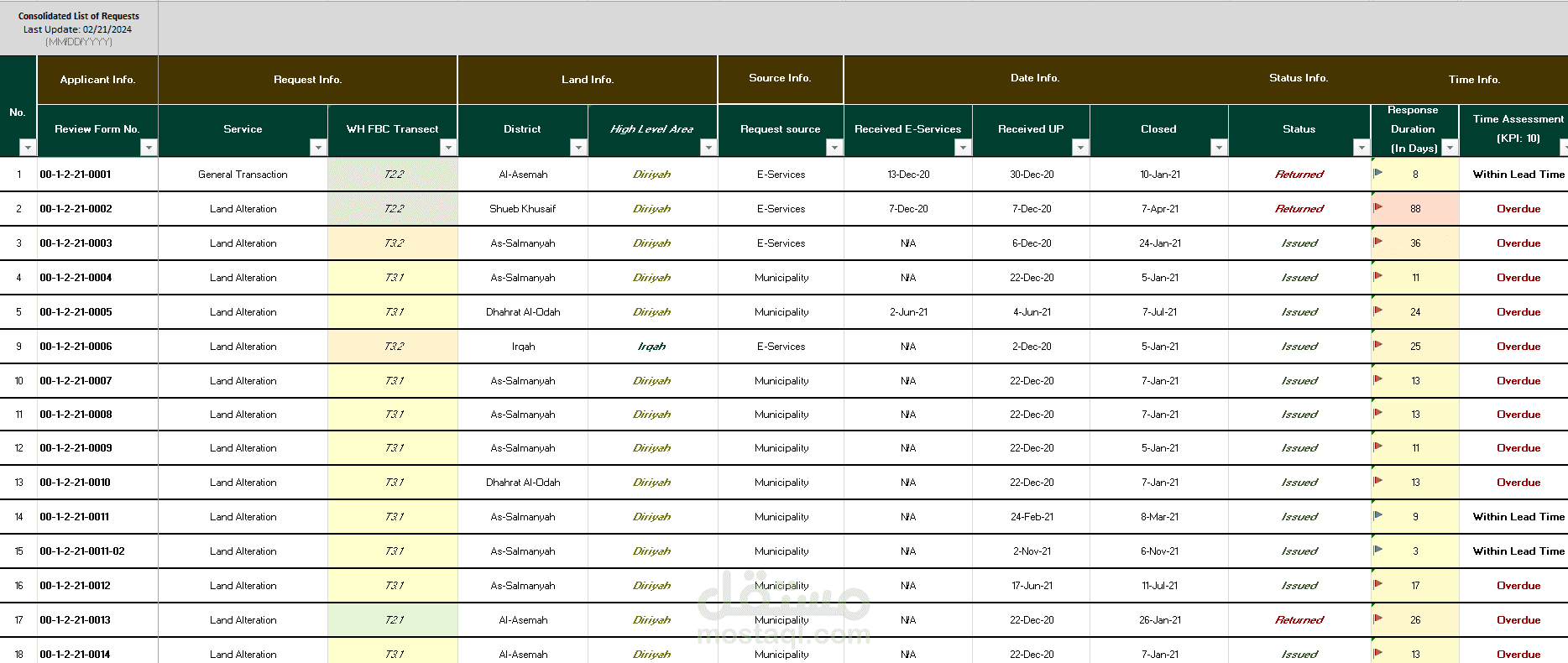Screen dimensions: 1568x663
Task: Select the green T2.1 transect cell
Action: point(393,620)
